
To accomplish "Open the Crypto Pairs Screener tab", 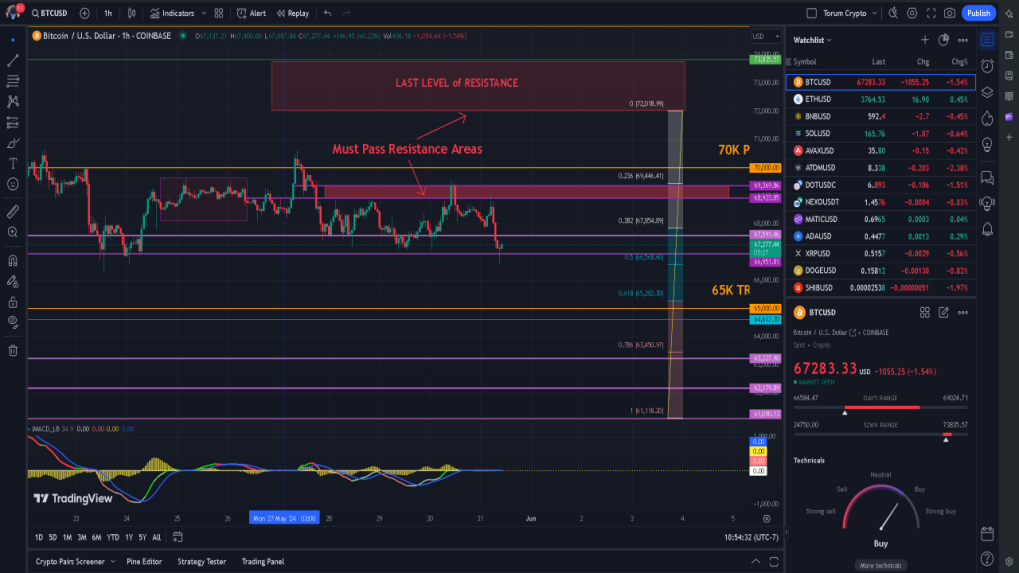I will pyautogui.click(x=70, y=561).
